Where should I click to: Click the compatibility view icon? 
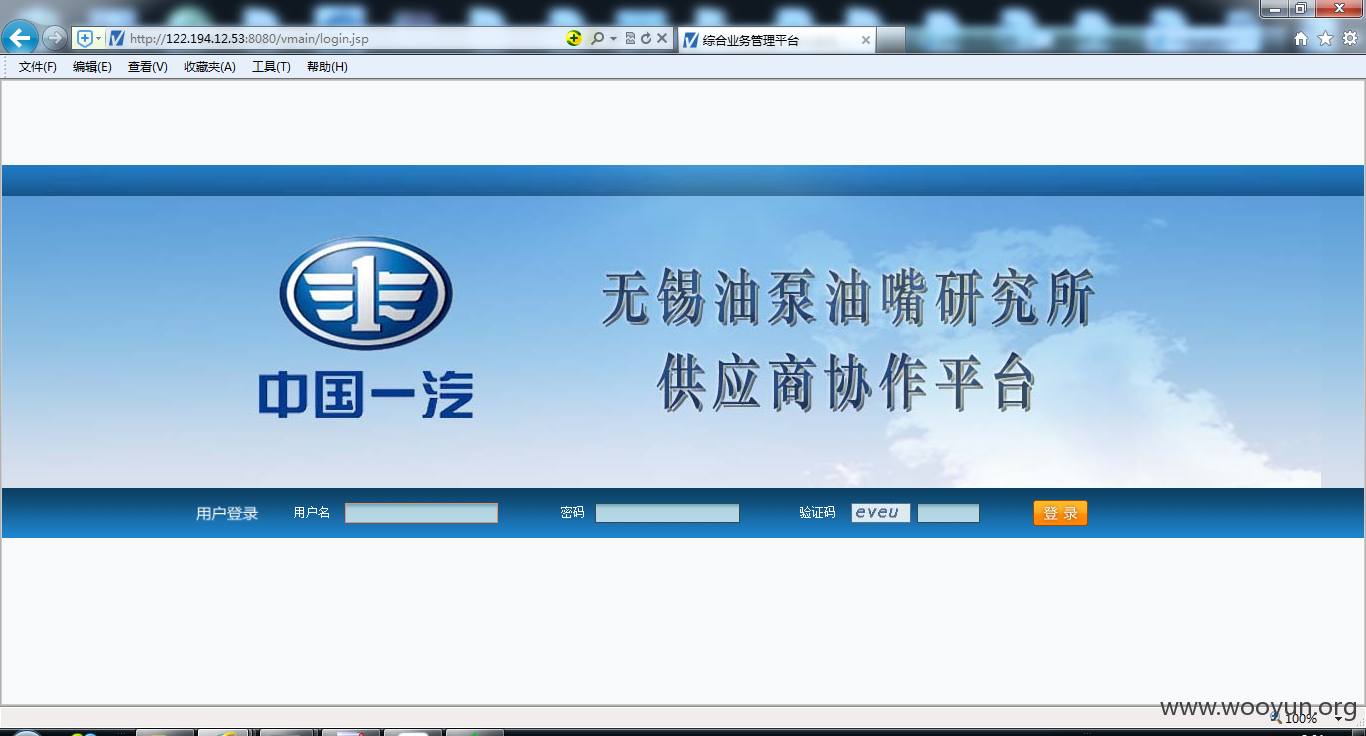630,38
